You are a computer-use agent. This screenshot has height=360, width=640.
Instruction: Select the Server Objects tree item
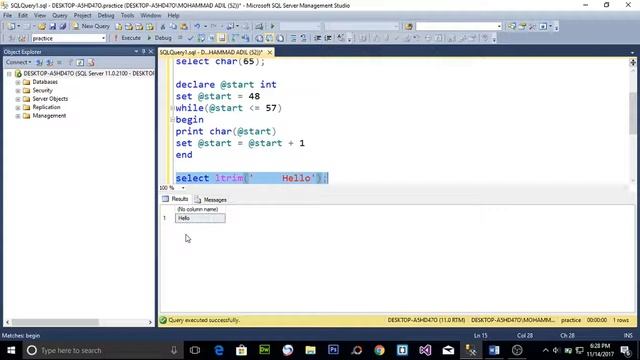coord(50,99)
